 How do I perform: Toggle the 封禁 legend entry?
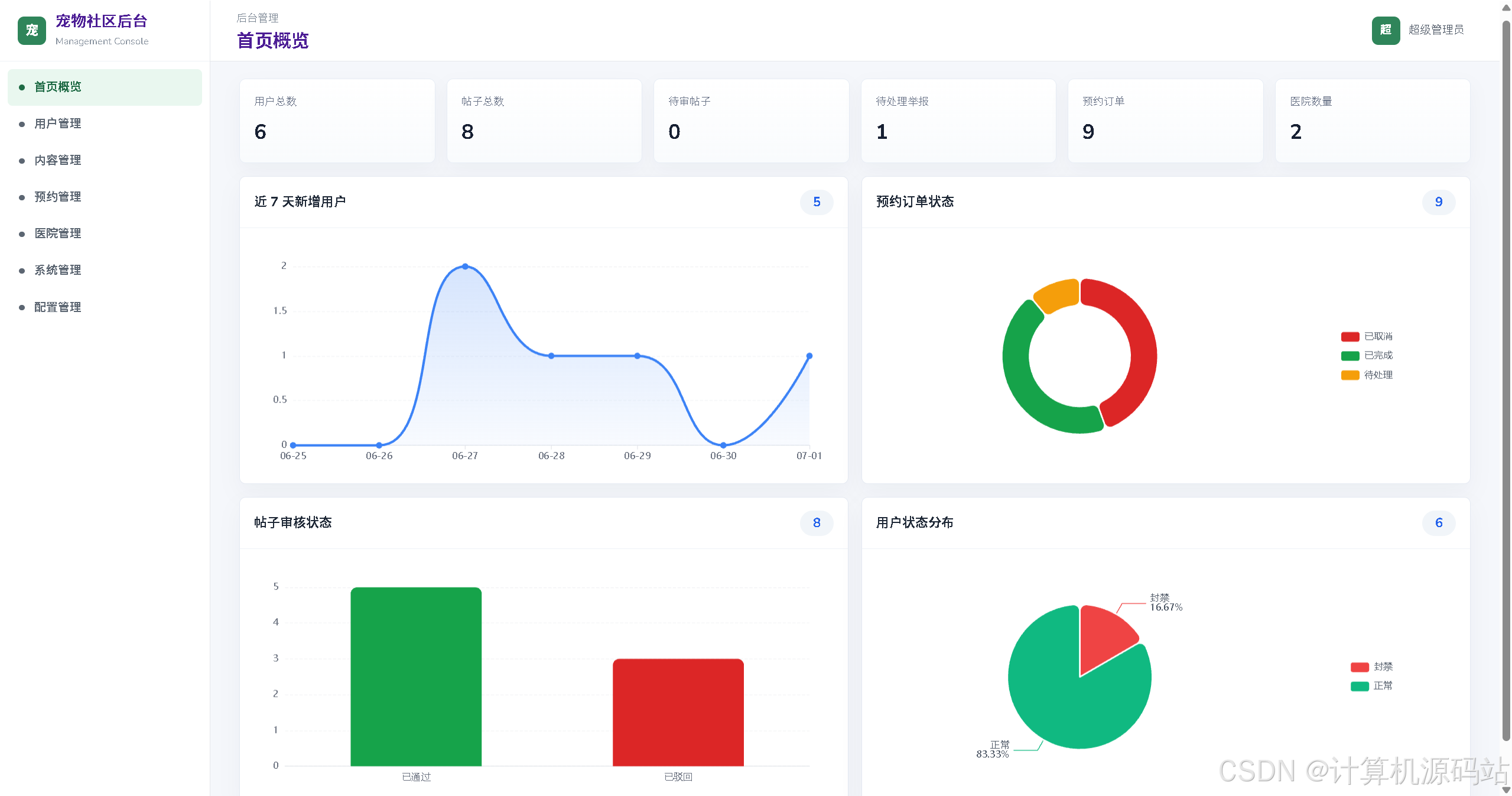1371,667
